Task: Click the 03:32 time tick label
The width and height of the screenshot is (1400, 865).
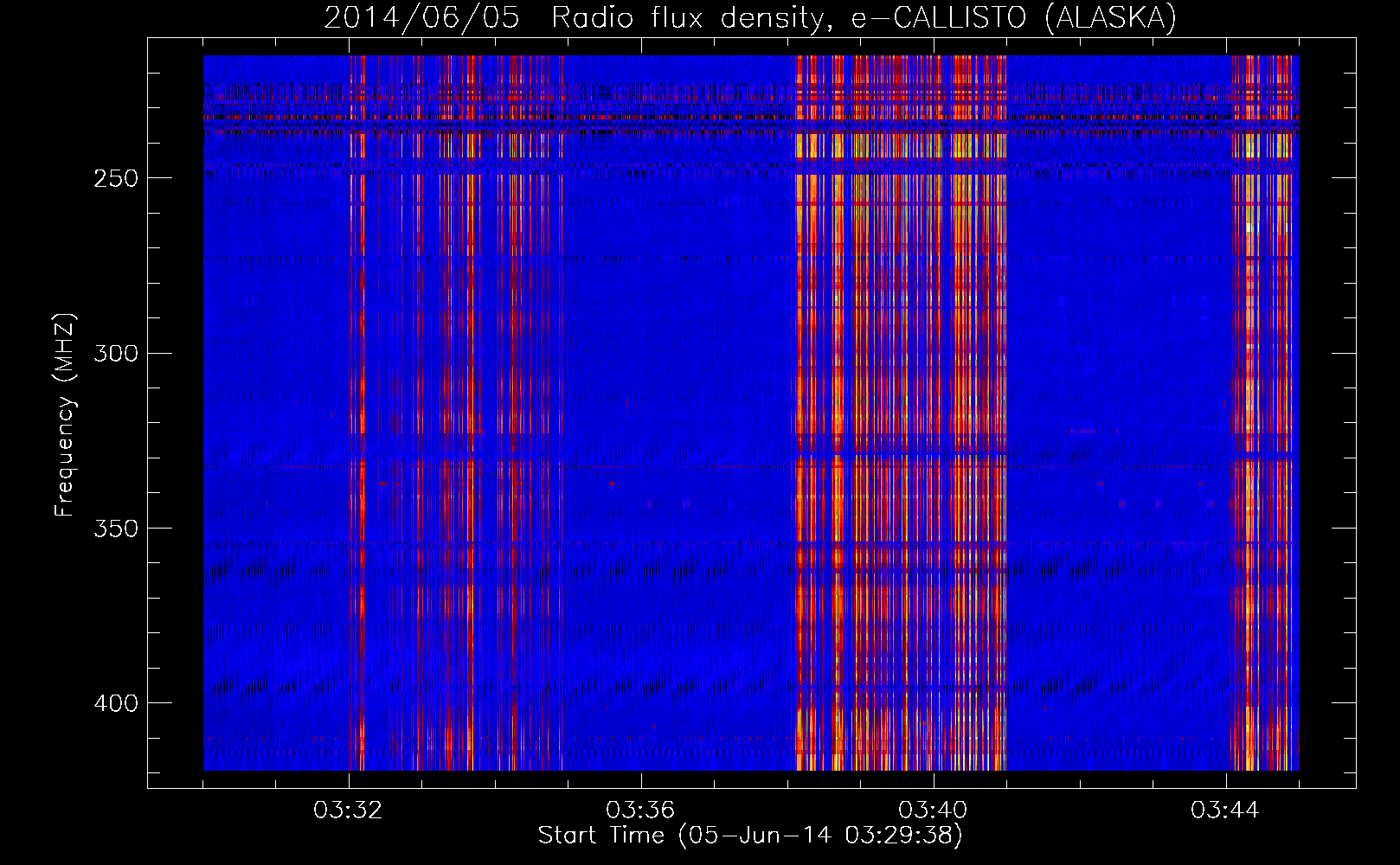Action: click(348, 811)
